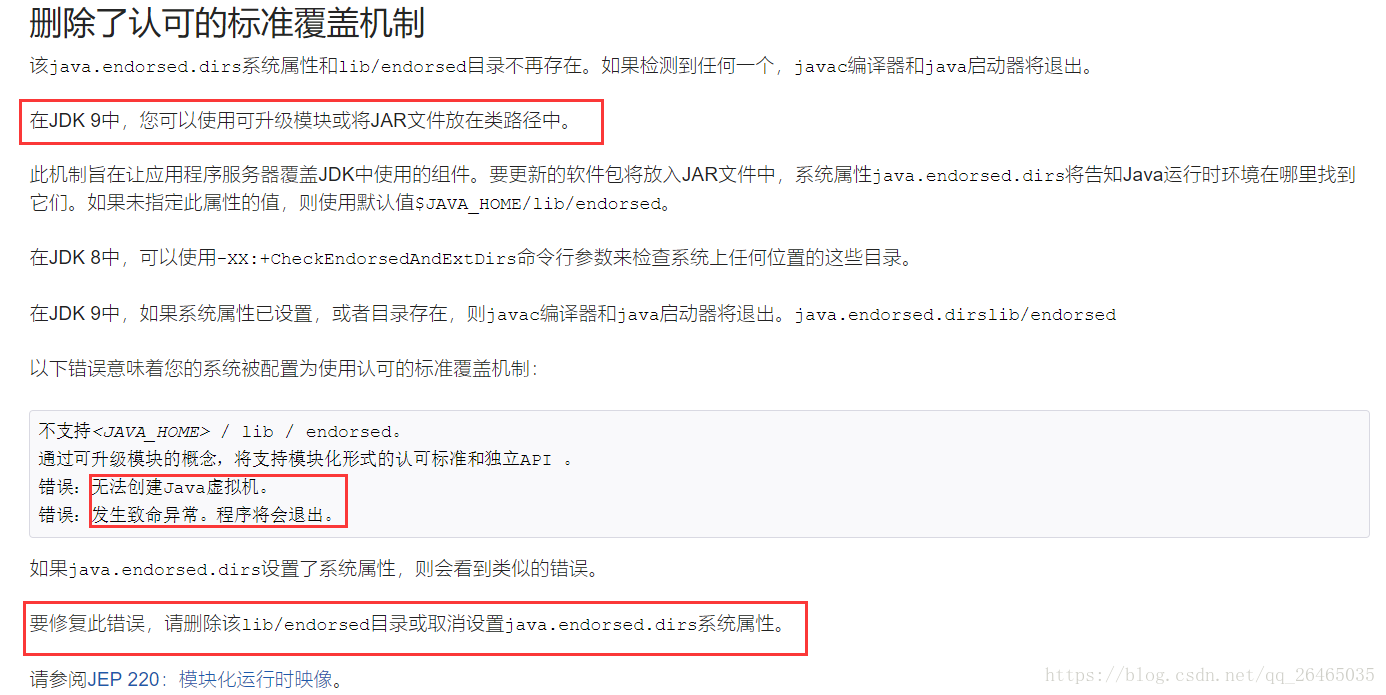Click the error line 无法创建Java虚拟机
Viewport: 1386px width, 695px height.
tap(180, 488)
